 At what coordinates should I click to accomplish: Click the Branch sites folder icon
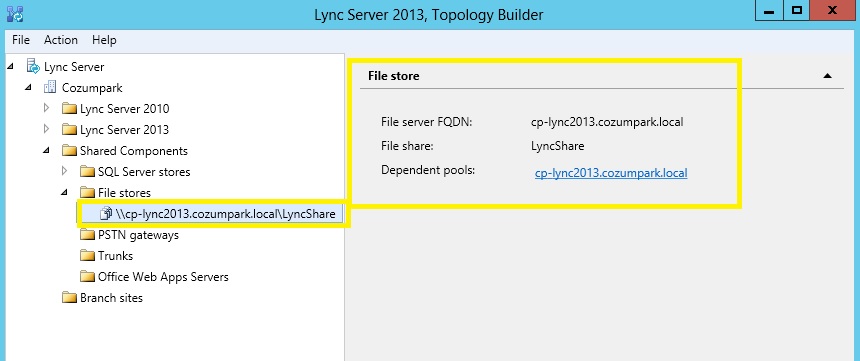click(x=69, y=298)
